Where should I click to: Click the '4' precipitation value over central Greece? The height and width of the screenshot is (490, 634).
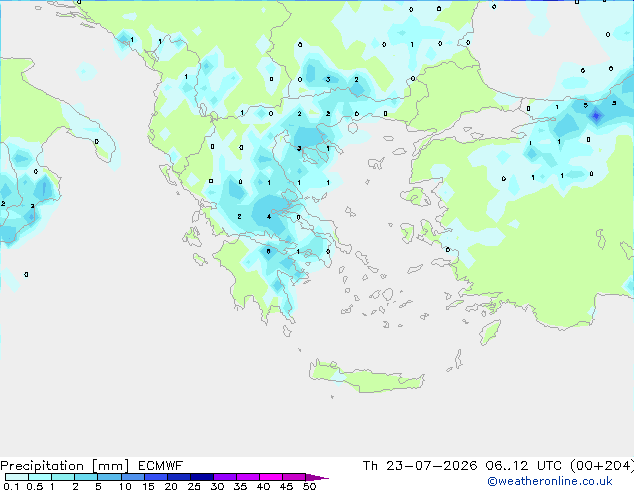pyautogui.click(x=269, y=217)
